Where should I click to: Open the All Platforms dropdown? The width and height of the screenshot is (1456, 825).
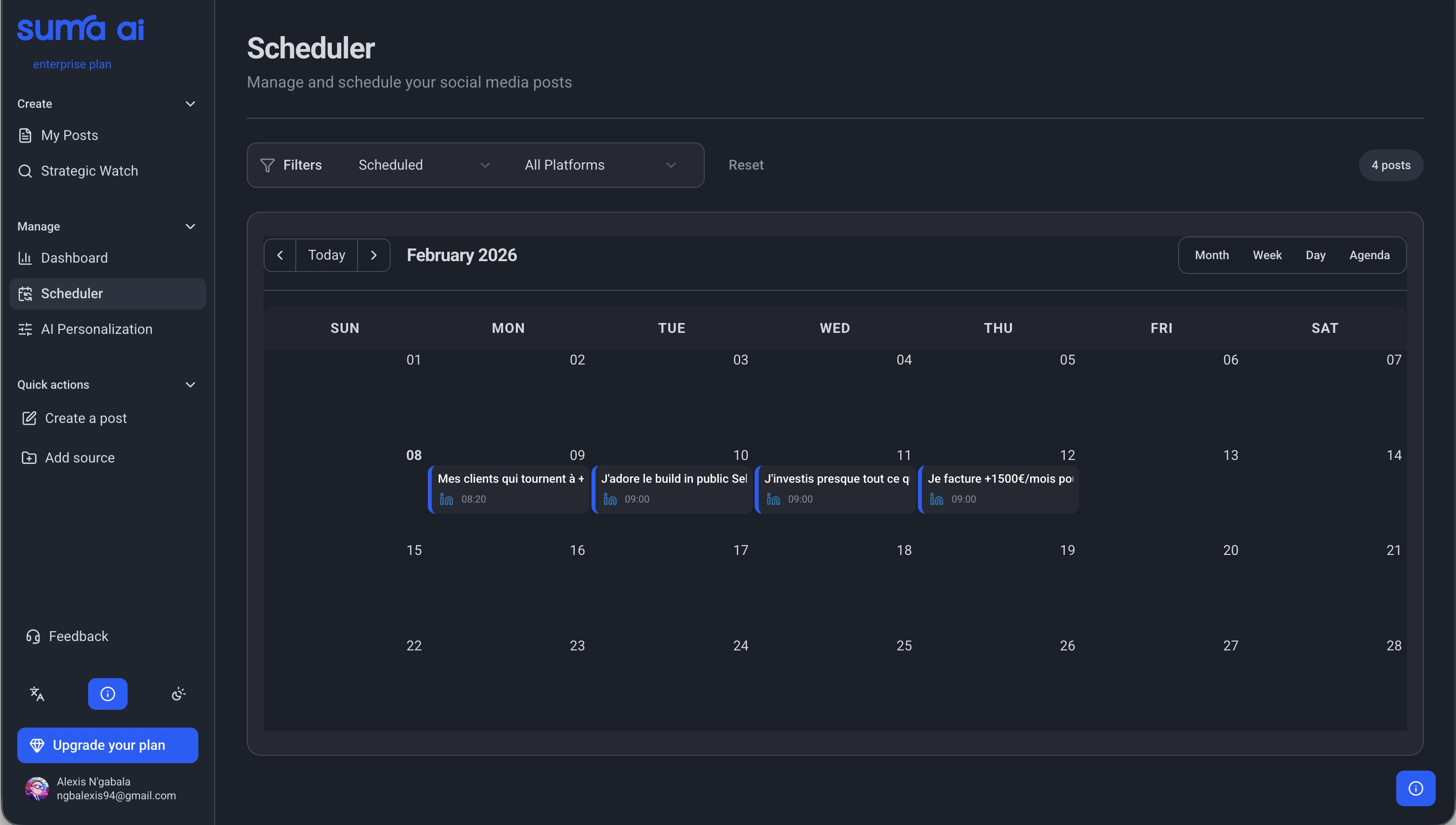tap(600, 165)
